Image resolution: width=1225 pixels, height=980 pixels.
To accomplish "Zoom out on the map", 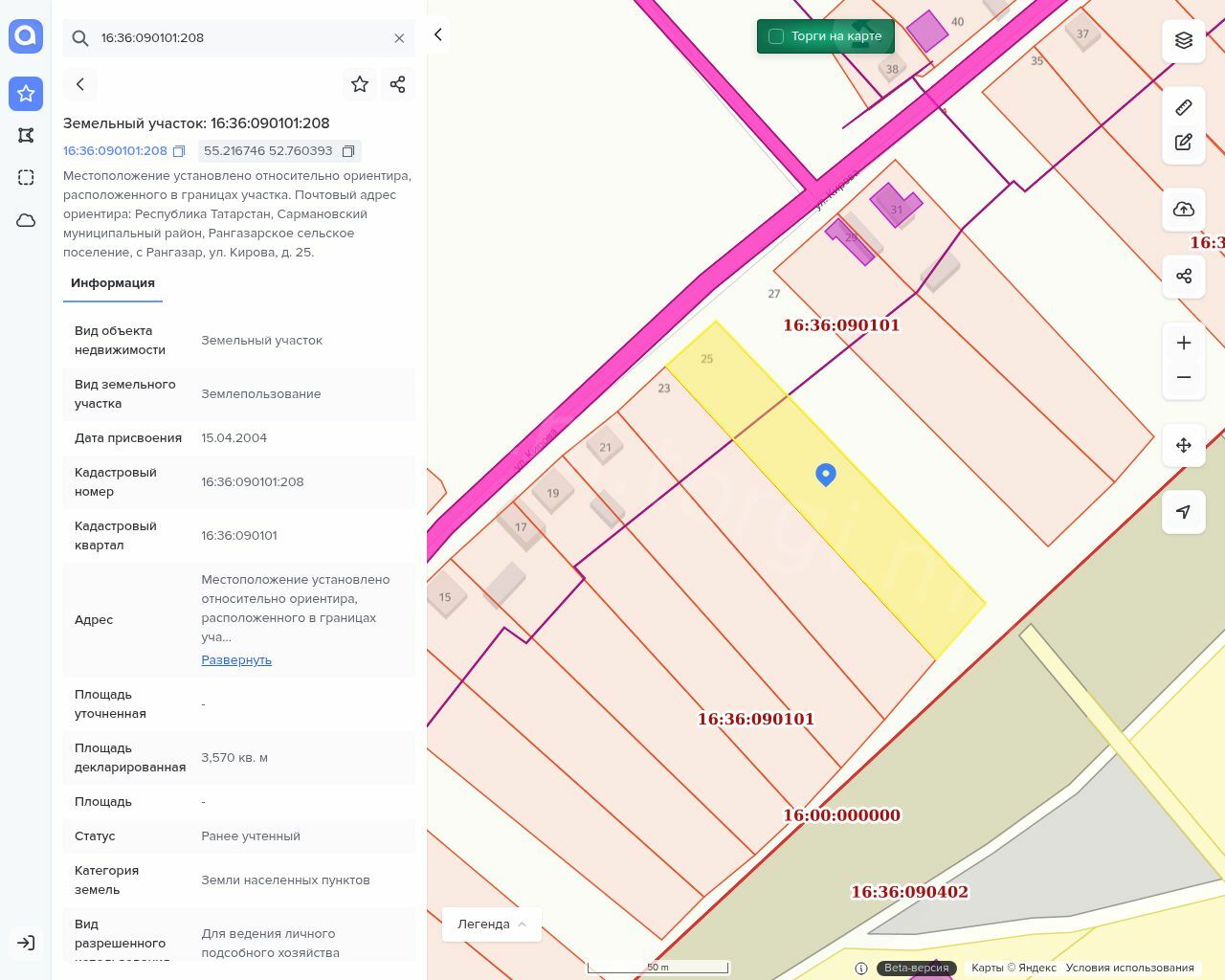I will [1184, 377].
